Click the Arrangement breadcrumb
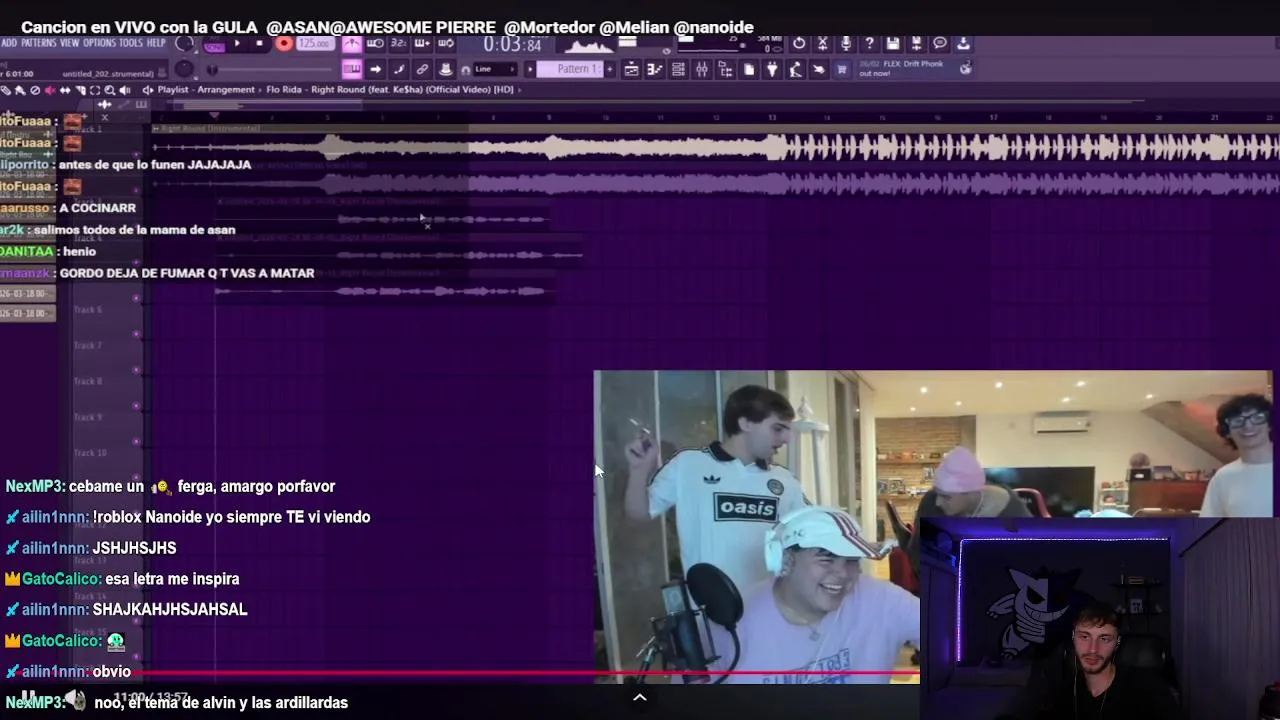This screenshot has height=720, width=1280. (x=226, y=89)
